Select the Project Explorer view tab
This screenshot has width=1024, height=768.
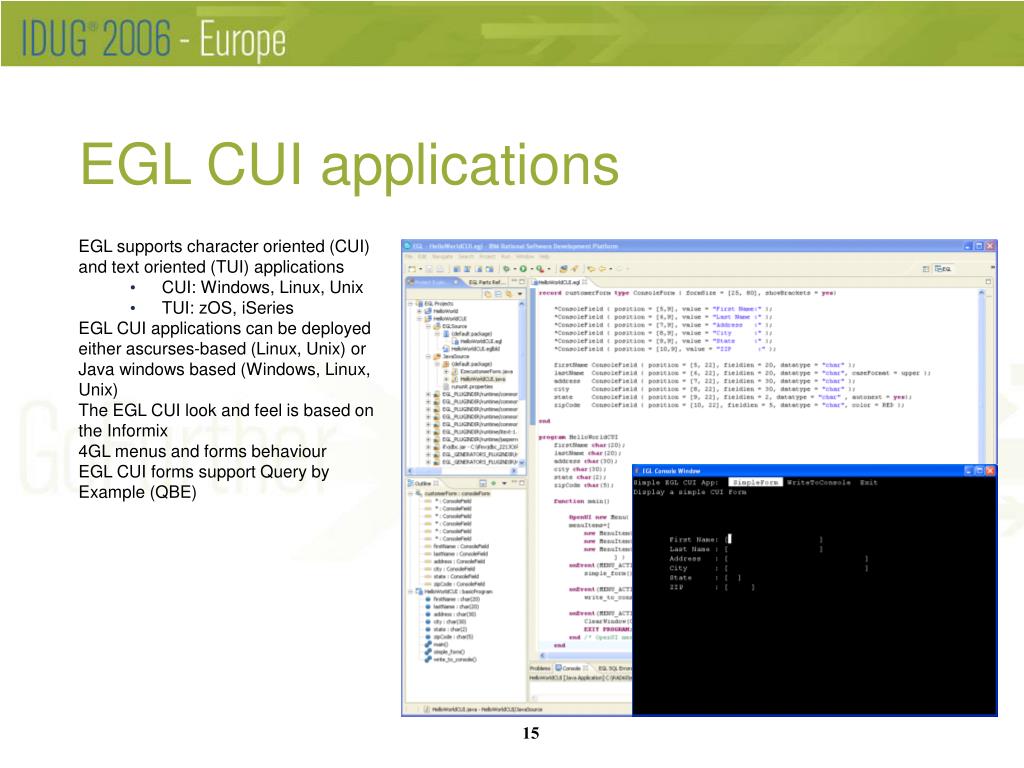click(432, 282)
